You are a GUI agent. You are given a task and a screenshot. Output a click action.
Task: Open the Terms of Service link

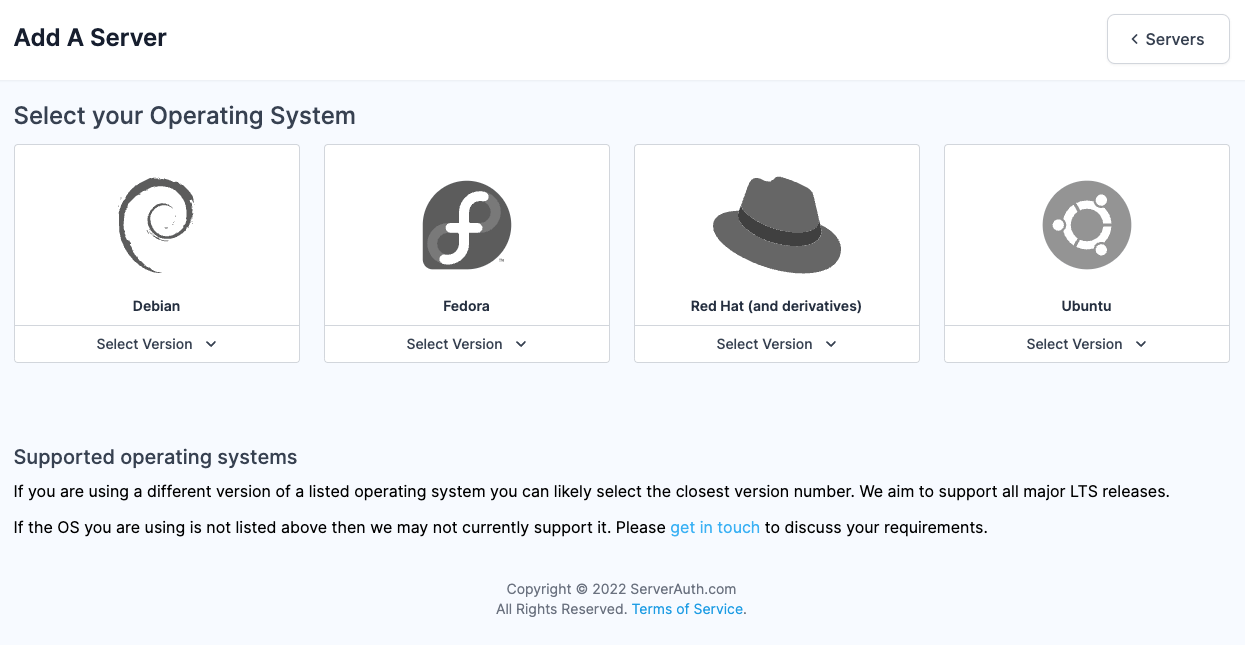(x=687, y=609)
